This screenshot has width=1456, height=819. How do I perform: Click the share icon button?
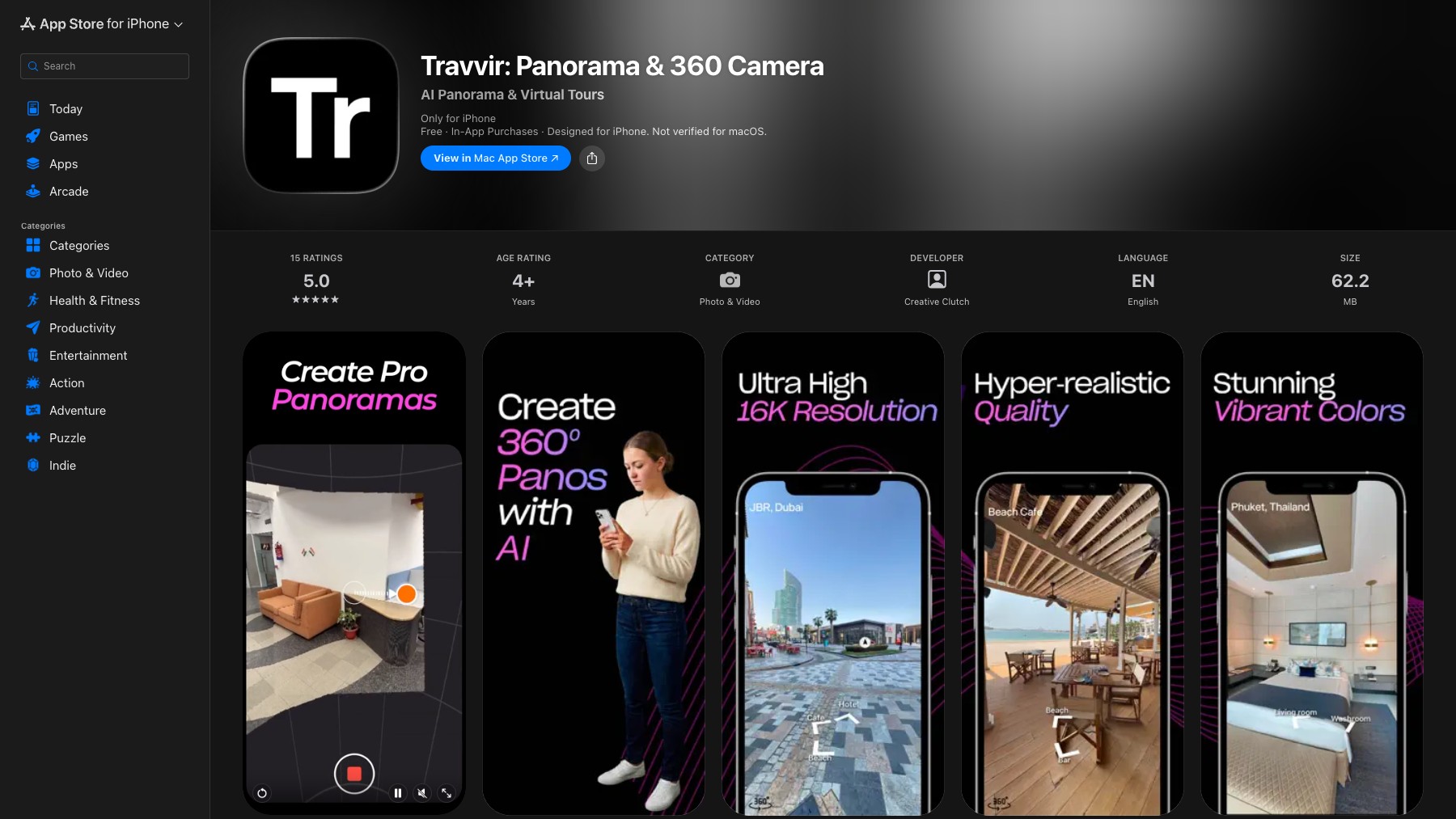coord(592,158)
